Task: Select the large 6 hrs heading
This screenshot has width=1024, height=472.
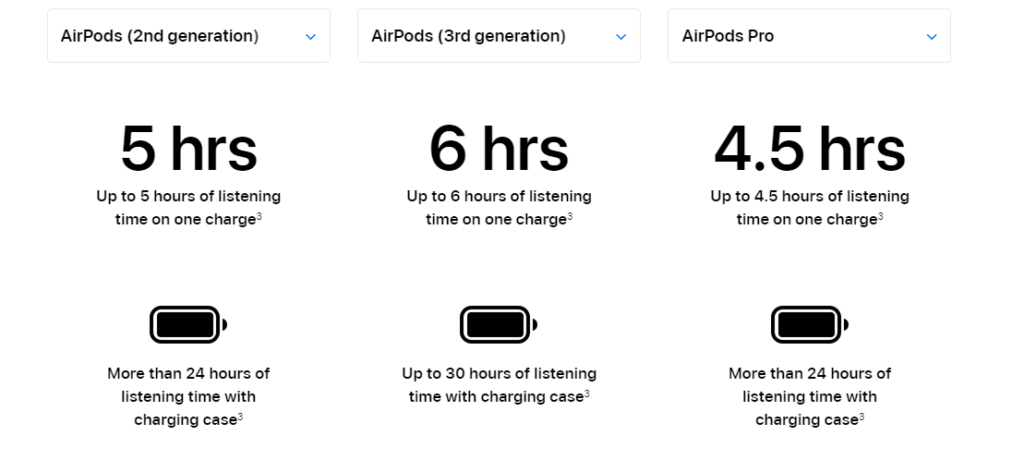Action: click(499, 149)
